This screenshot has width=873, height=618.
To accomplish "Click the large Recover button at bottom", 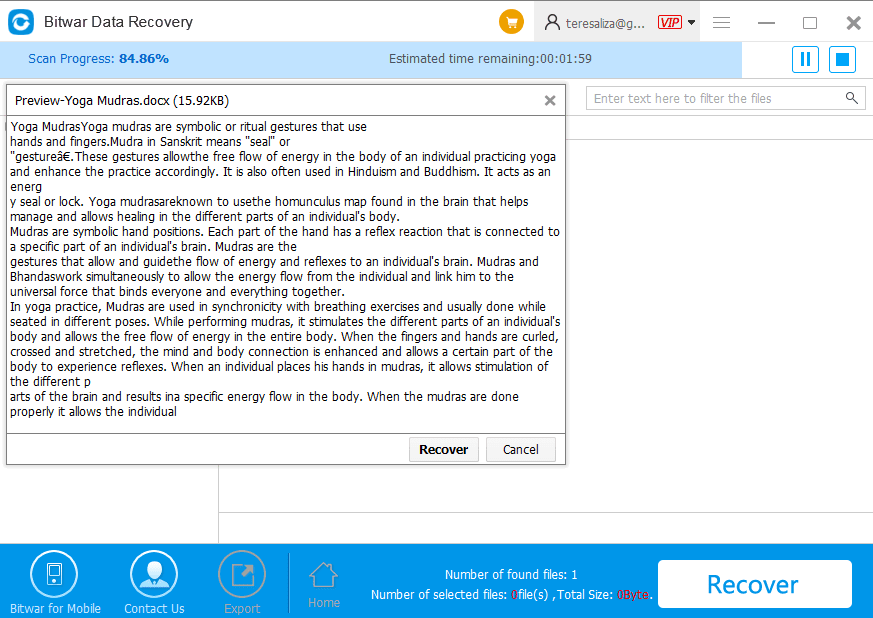I will click(x=754, y=584).
